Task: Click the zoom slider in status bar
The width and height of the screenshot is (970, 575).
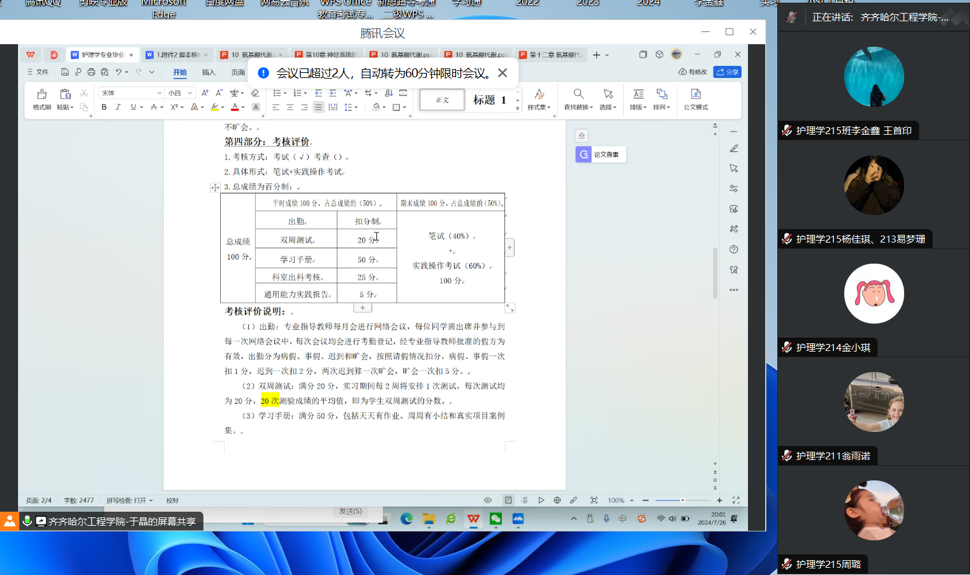Action: pyautogui.click(x=682, y=500)
